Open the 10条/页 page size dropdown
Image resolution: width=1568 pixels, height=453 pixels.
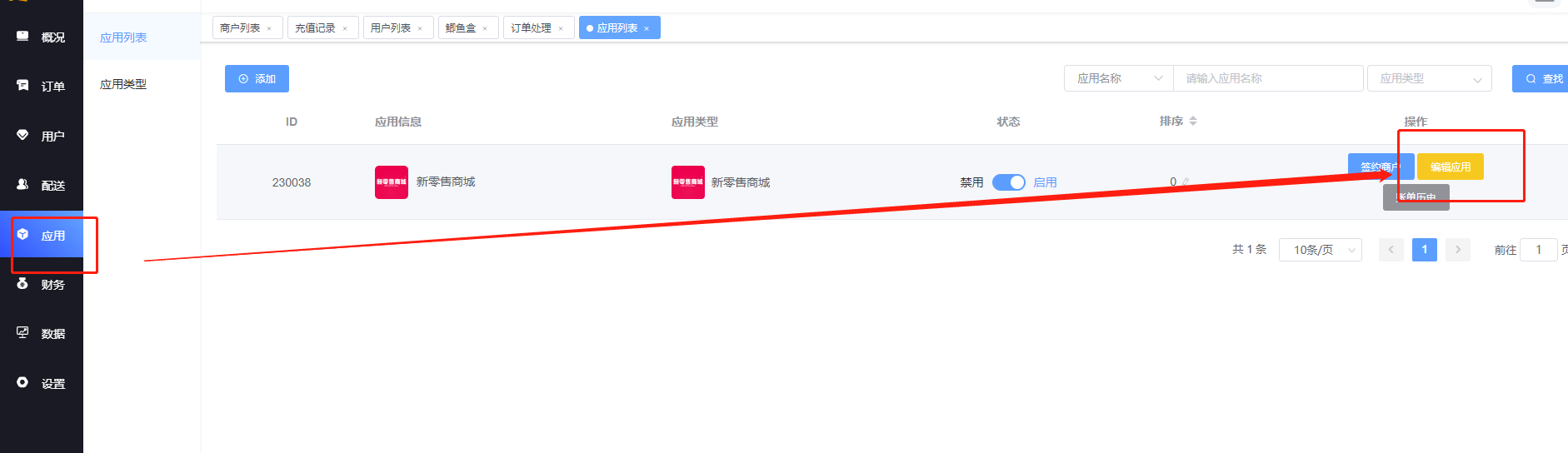tap(1320, 250)
